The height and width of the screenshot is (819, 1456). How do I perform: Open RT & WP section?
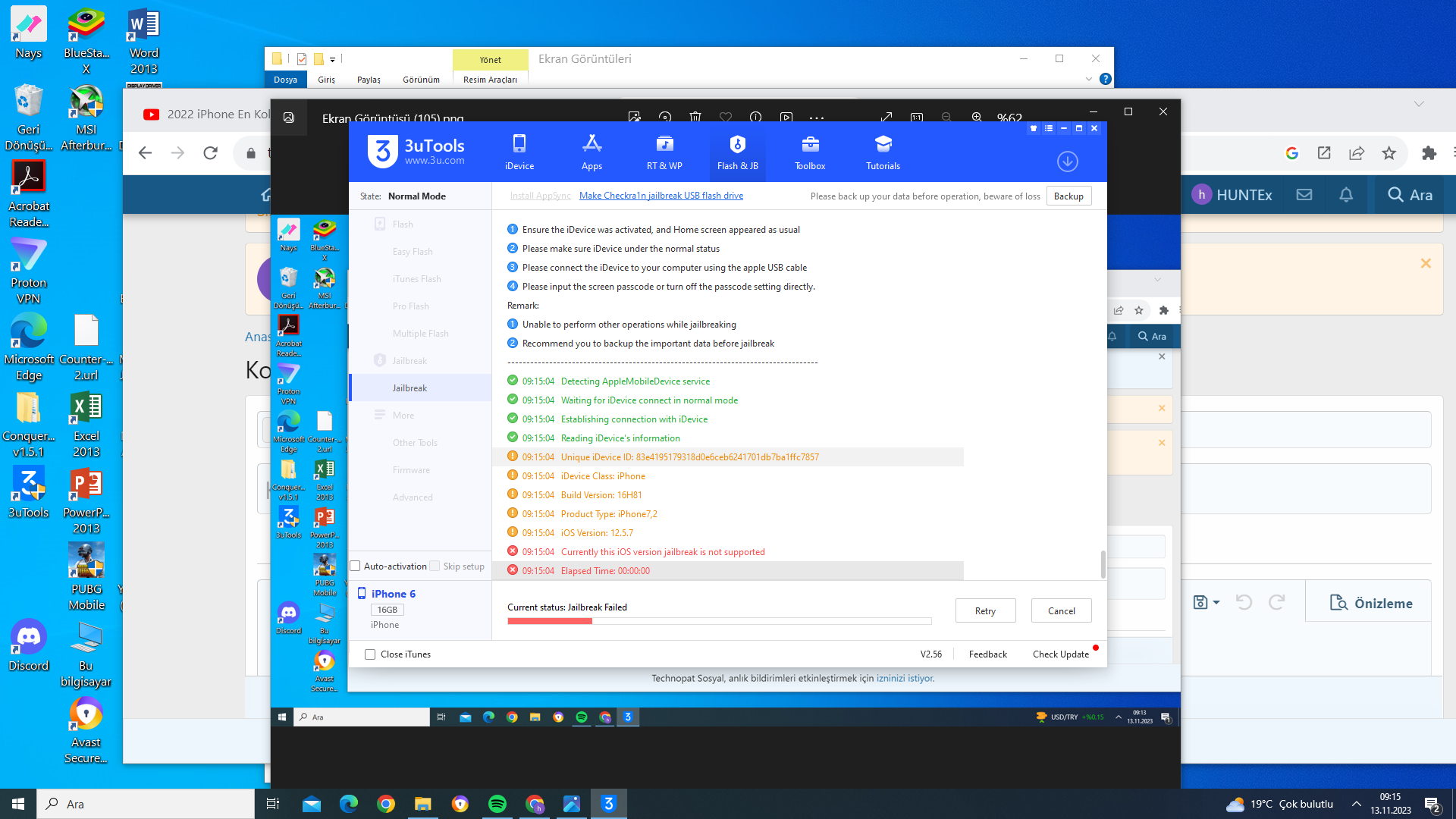click(x=664, y=152)
